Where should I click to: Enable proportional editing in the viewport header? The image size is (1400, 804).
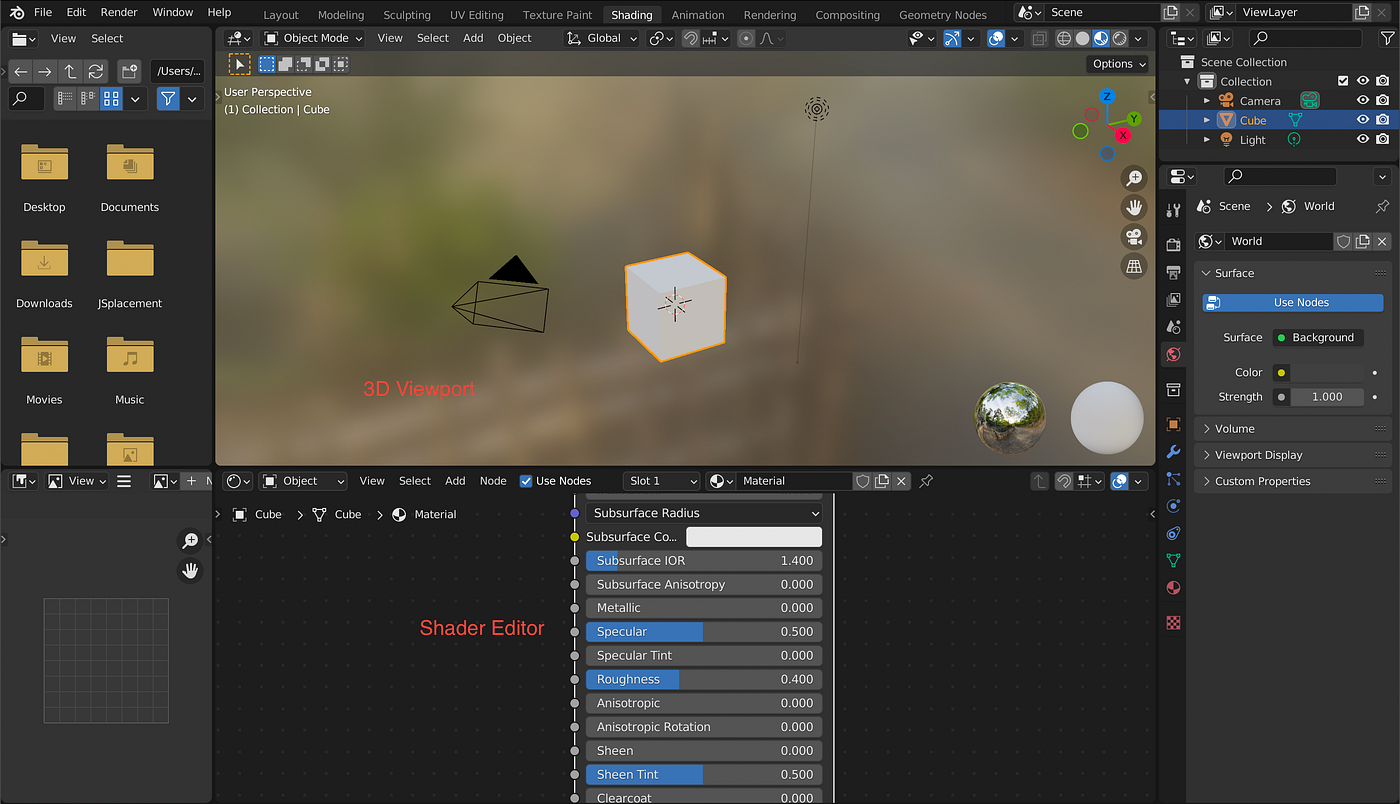click(747, 38)
